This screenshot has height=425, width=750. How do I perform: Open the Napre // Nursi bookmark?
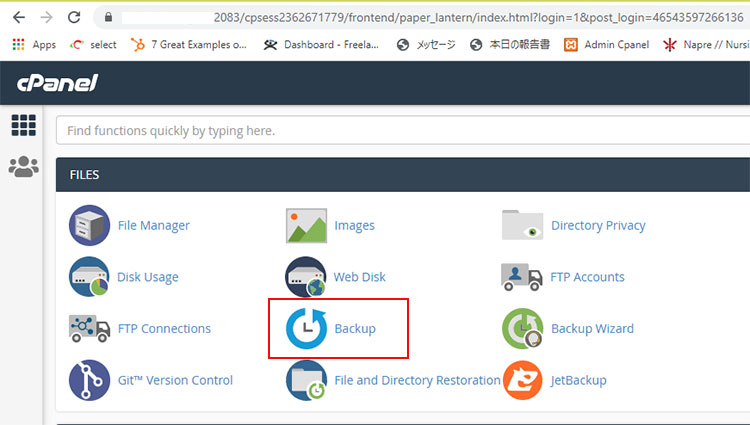click(x=706, y=45)
